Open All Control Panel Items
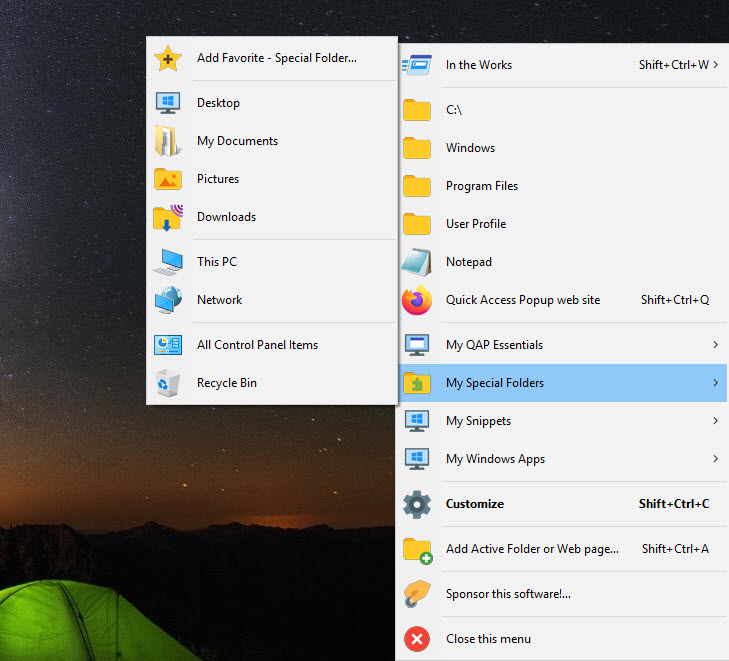Screen dimensions: 729x661 tap(272, 345)
